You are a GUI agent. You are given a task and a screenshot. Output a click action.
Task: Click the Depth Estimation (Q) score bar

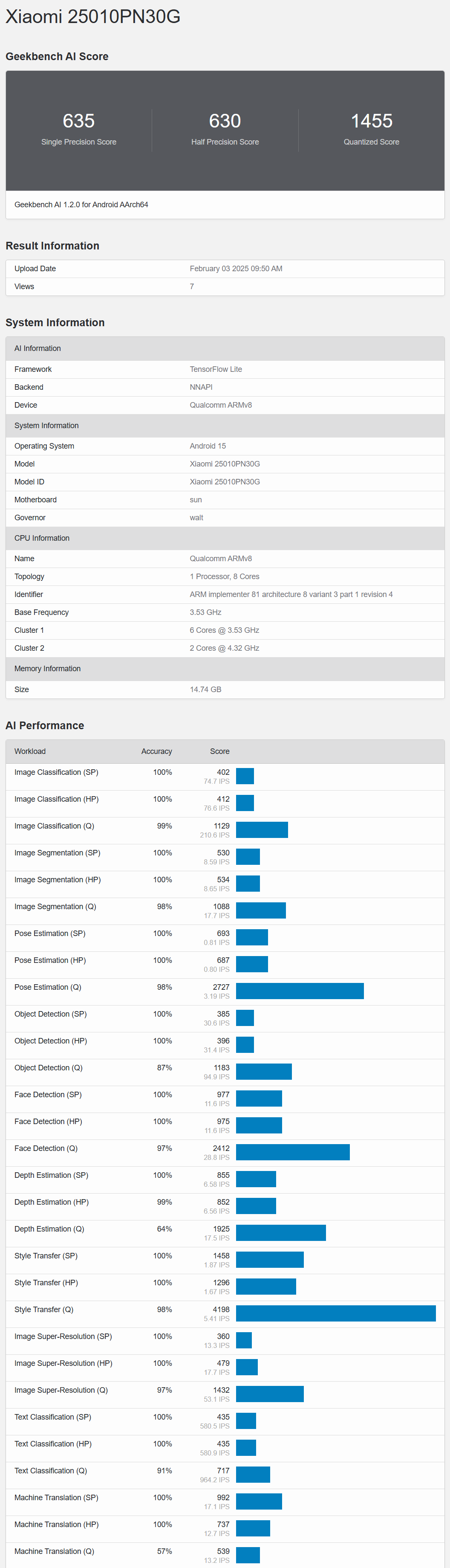tap(281, 1232)
